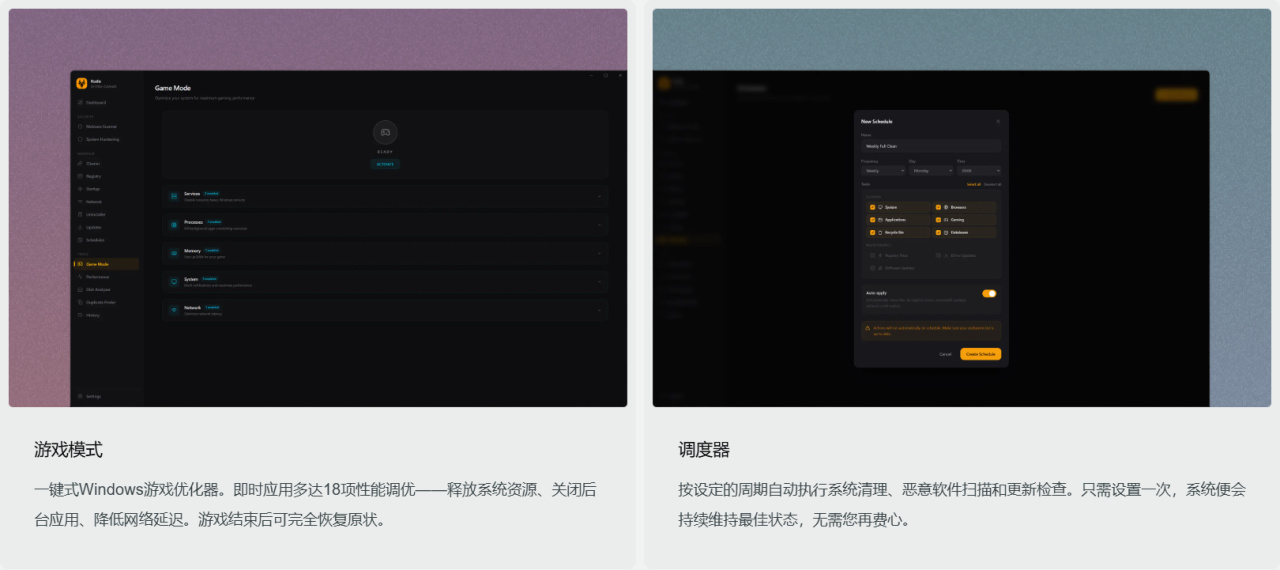This screenshot has width=1280, height=570.
Task: Click the System row icon in Game Mode
Action: click(173, 282)
